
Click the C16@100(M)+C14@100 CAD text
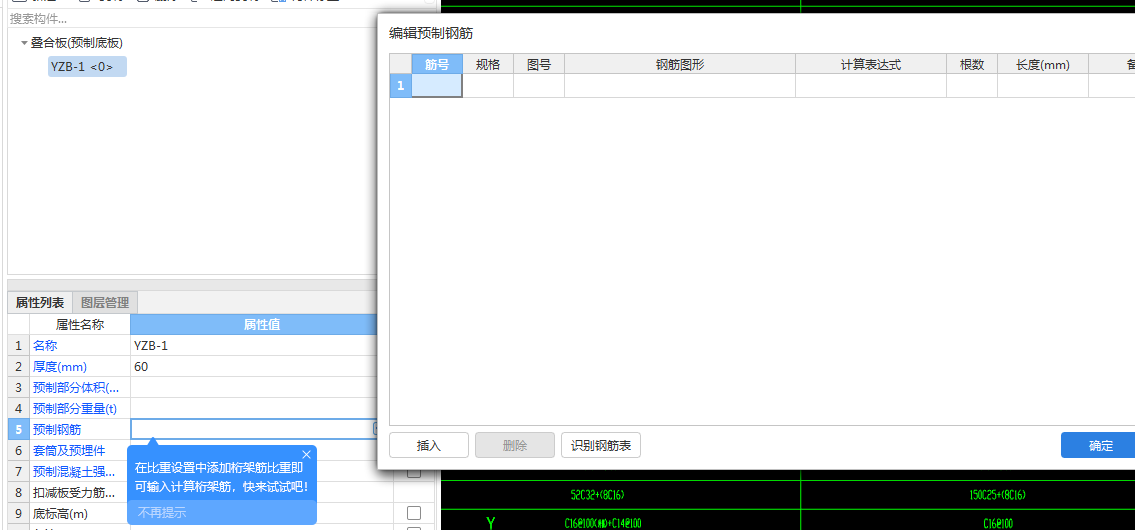click(x=602, y=523)
